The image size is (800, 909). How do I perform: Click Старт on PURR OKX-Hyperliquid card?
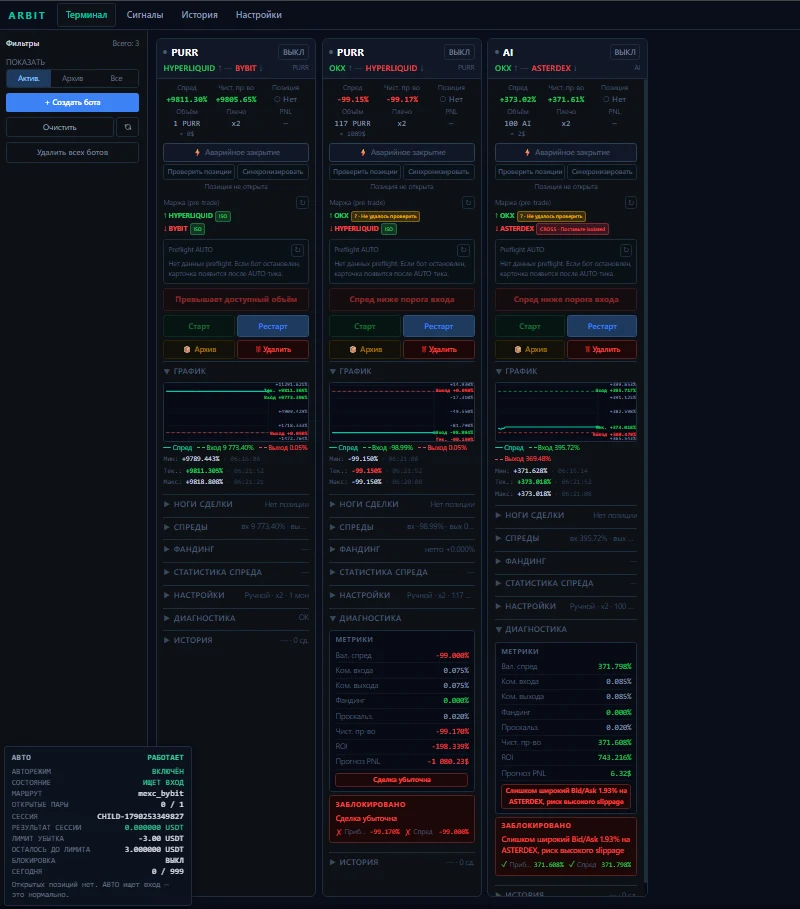[365, 326]
